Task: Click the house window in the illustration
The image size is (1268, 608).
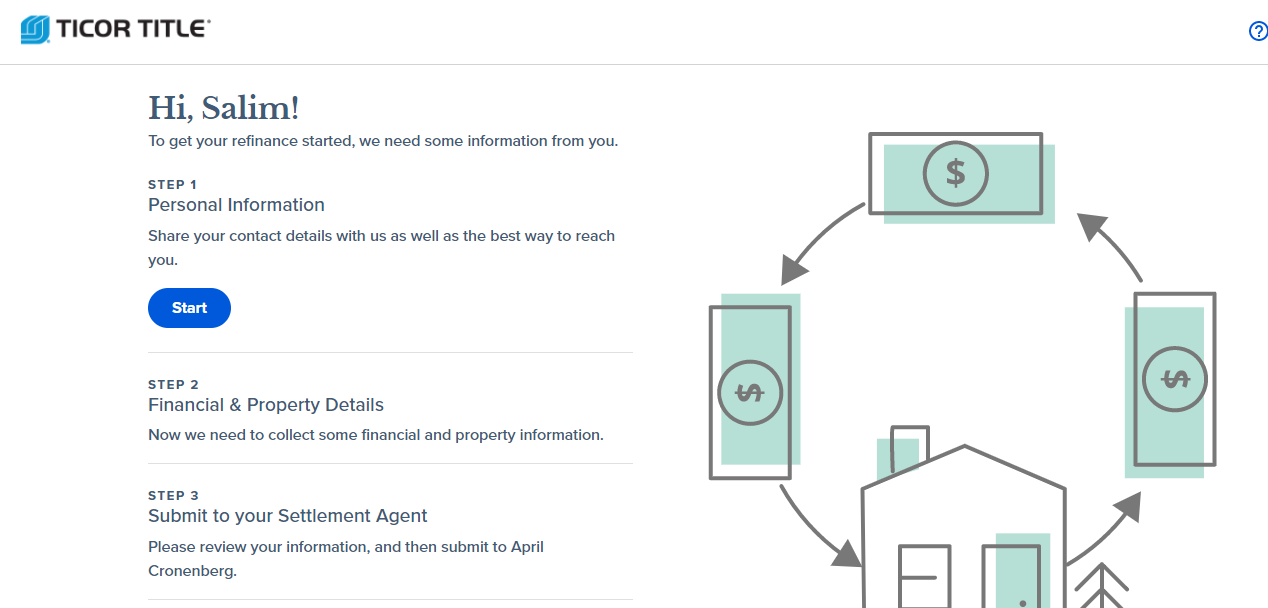Action: point(924,577)
